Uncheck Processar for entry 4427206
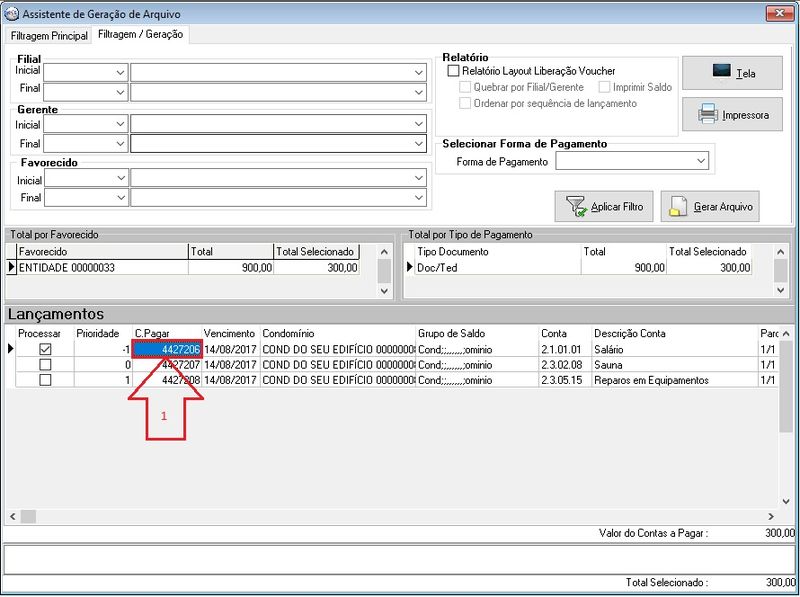 click(x=45, y=349)
